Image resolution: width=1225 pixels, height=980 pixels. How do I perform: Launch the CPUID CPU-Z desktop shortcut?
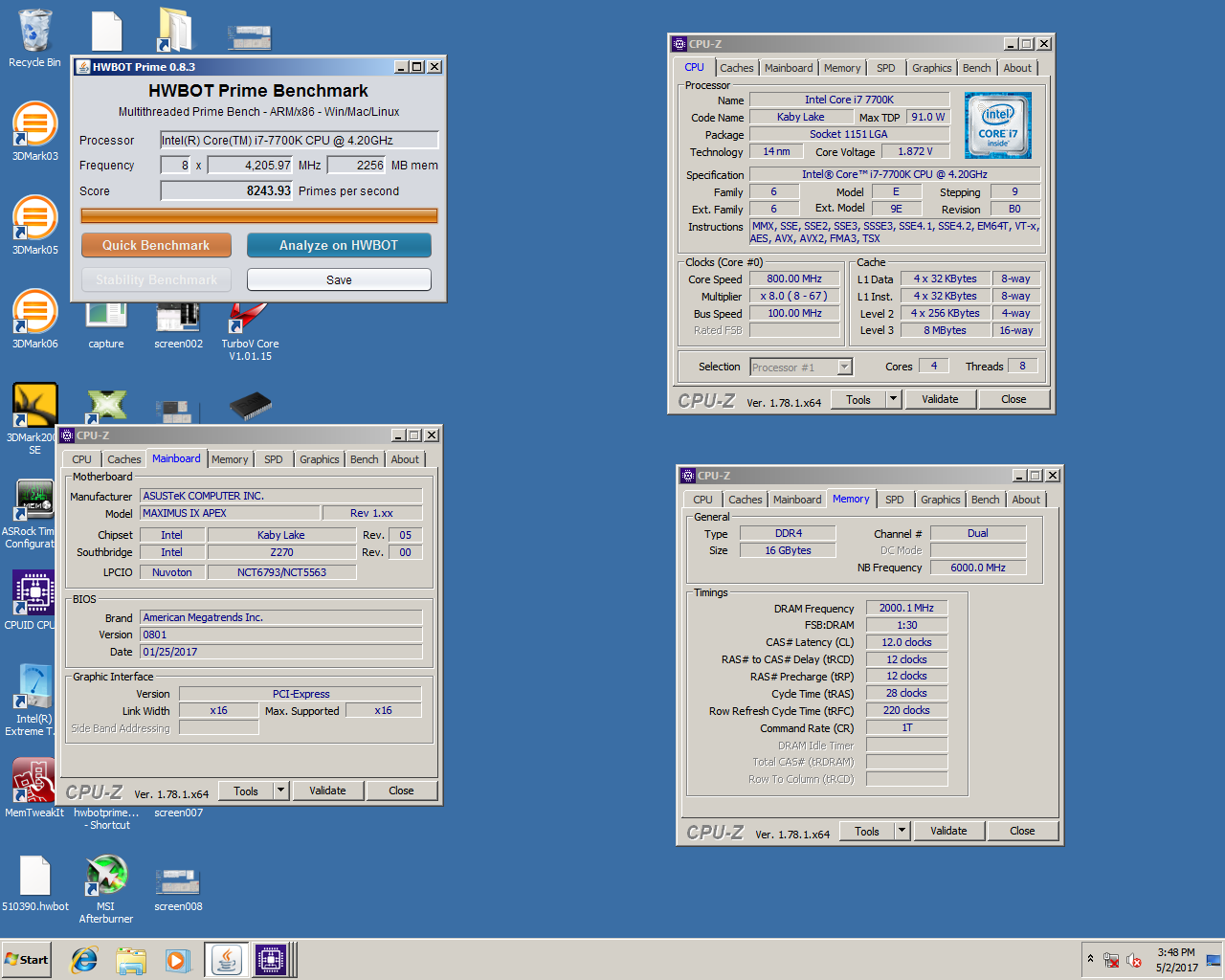(x=31, y=601)
